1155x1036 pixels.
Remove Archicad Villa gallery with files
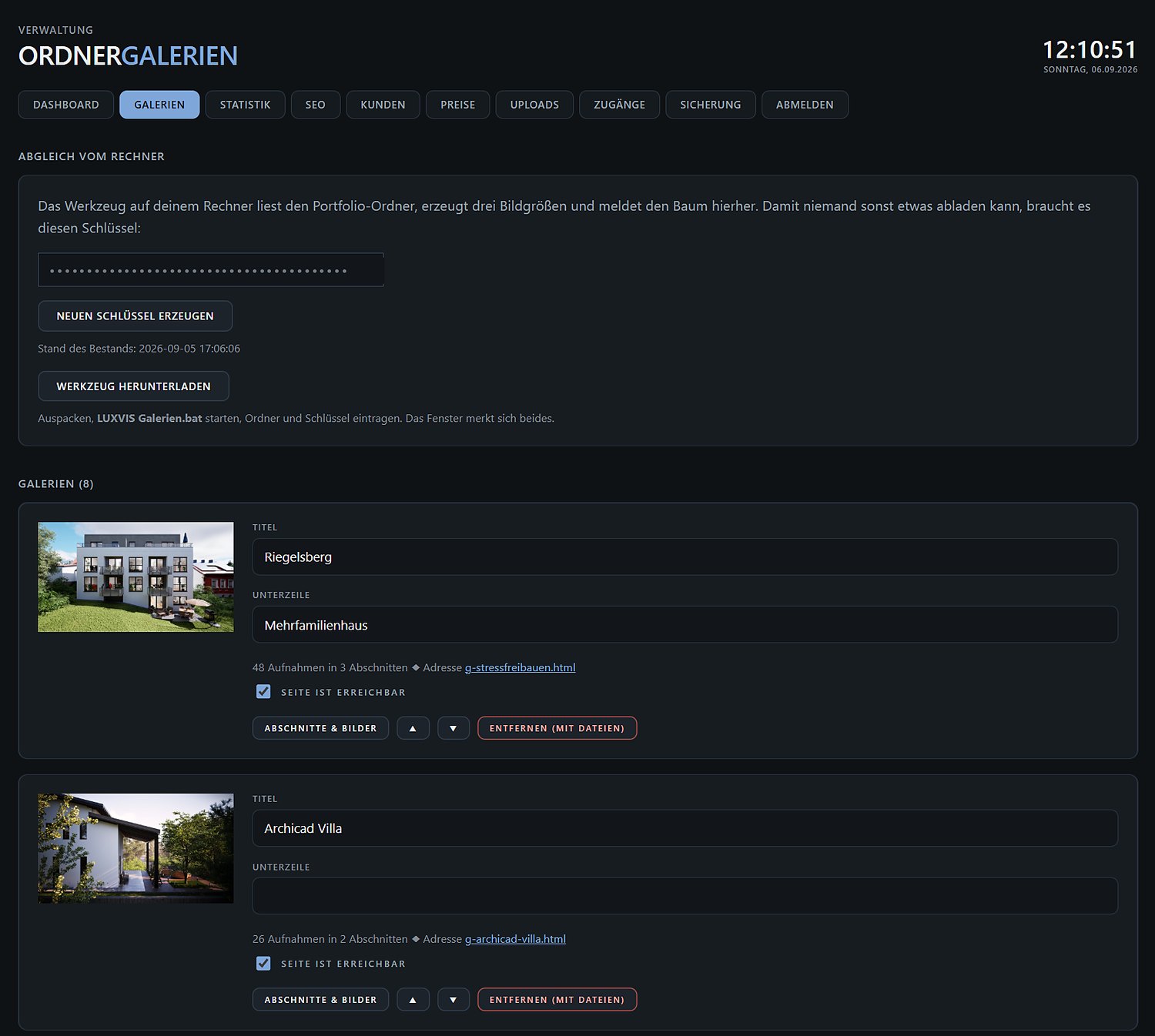557,1000
